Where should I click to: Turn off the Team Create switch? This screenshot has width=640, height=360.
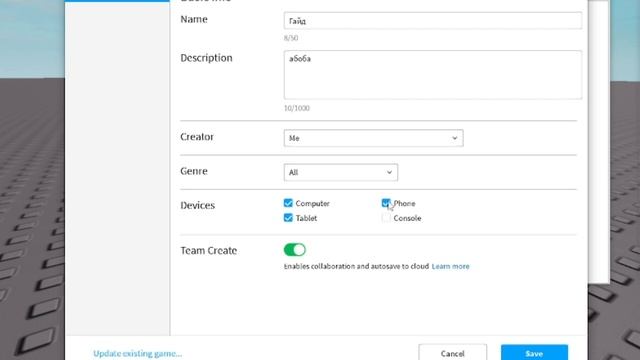tap(295, 249)
